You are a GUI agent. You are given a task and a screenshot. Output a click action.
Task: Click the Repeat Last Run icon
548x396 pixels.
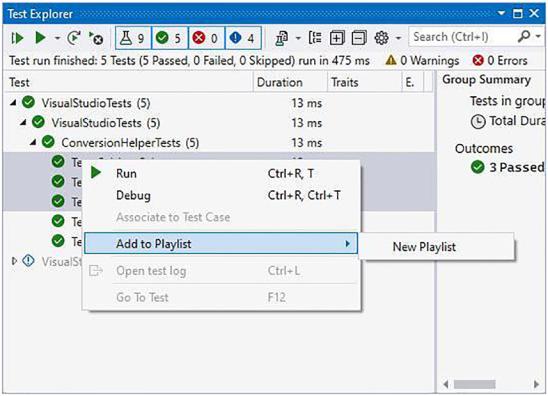click(74, 37)
